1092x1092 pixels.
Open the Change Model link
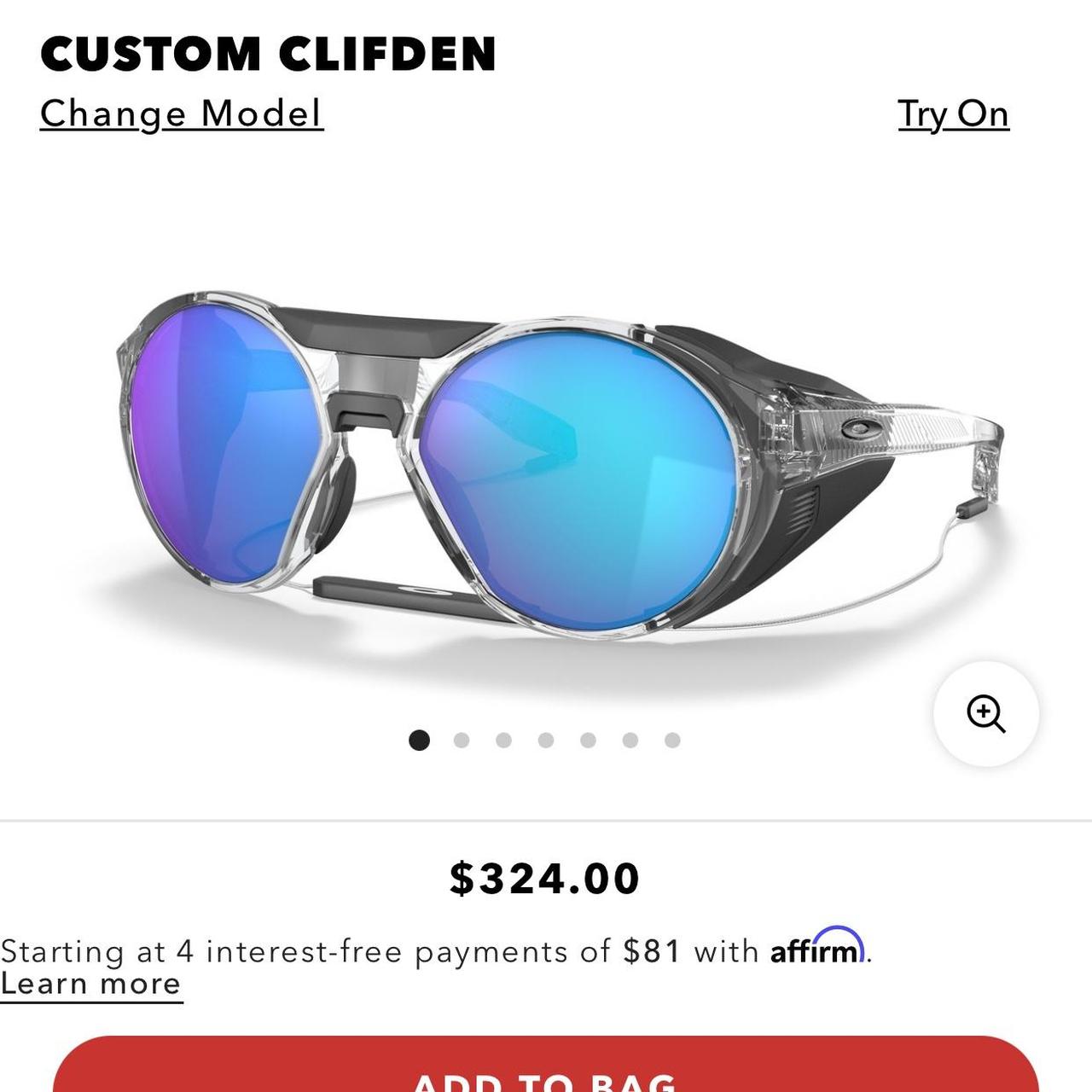182,114
